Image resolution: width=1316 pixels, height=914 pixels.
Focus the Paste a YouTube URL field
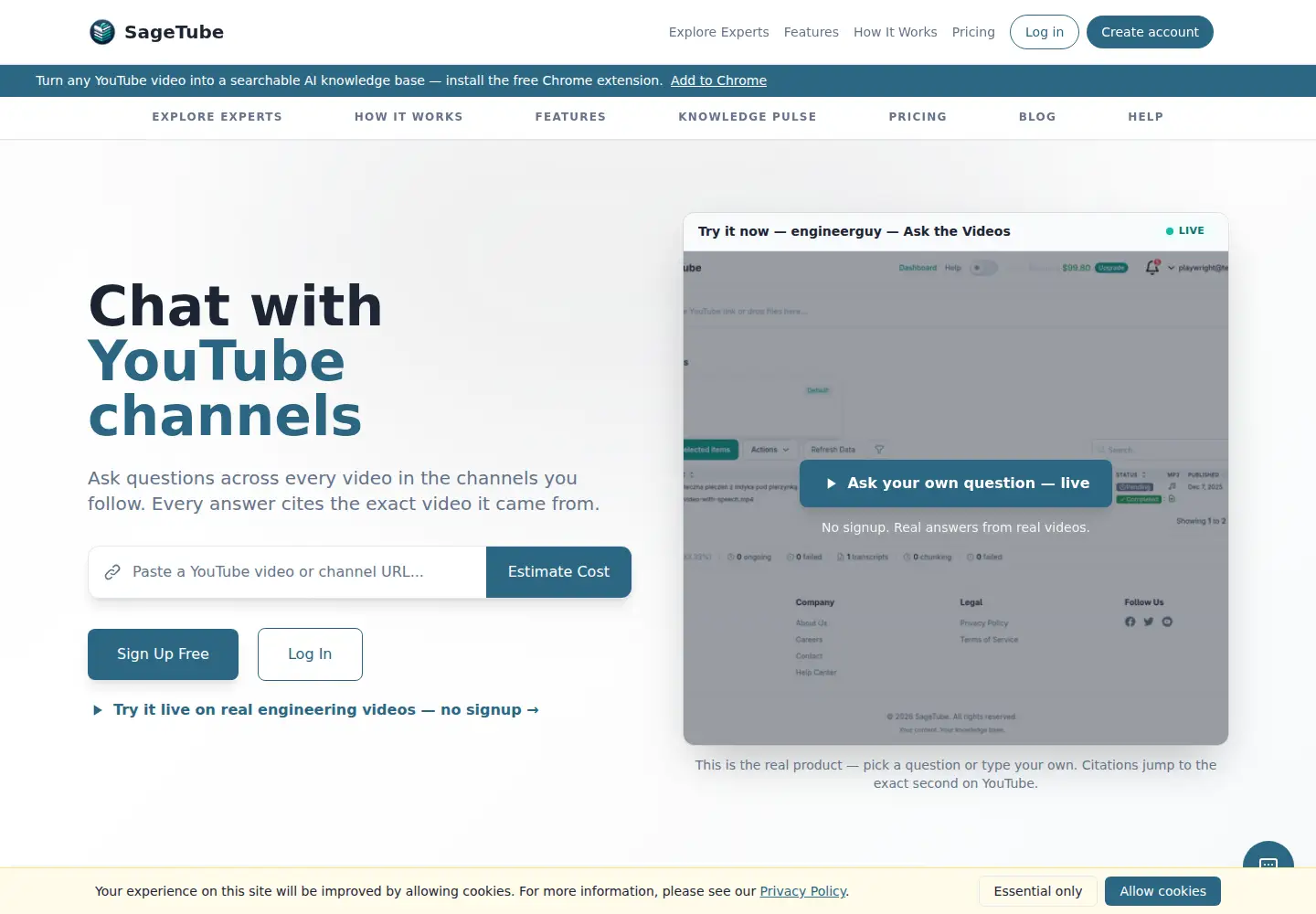[287, 572]
